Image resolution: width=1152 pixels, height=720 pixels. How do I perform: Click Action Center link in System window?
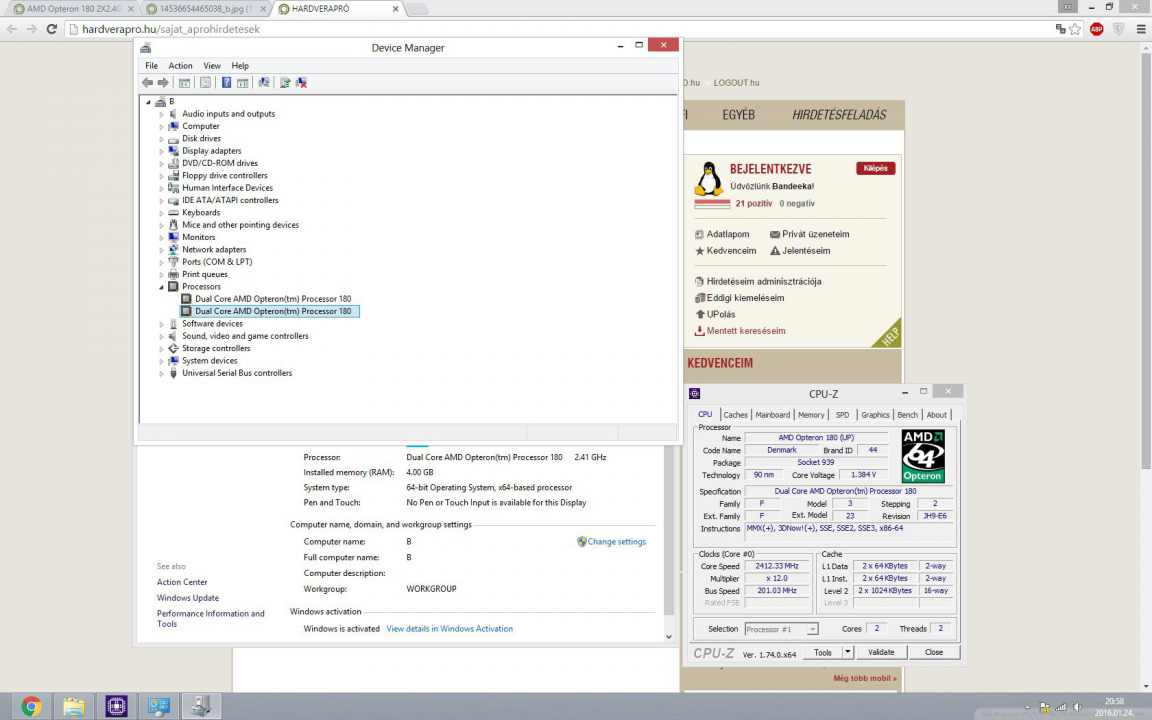click(x=182, y=582)
